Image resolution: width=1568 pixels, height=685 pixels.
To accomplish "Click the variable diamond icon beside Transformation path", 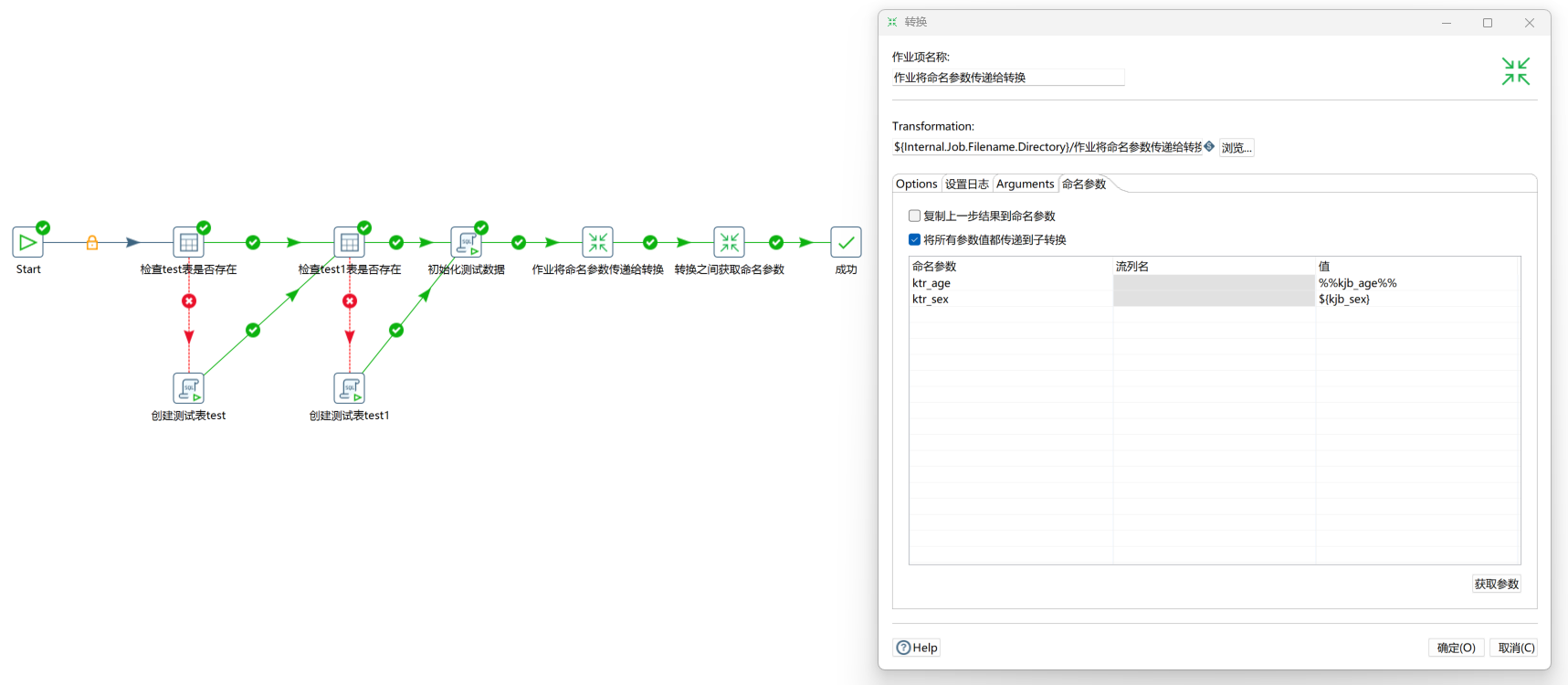I will tap(1209, 146).
